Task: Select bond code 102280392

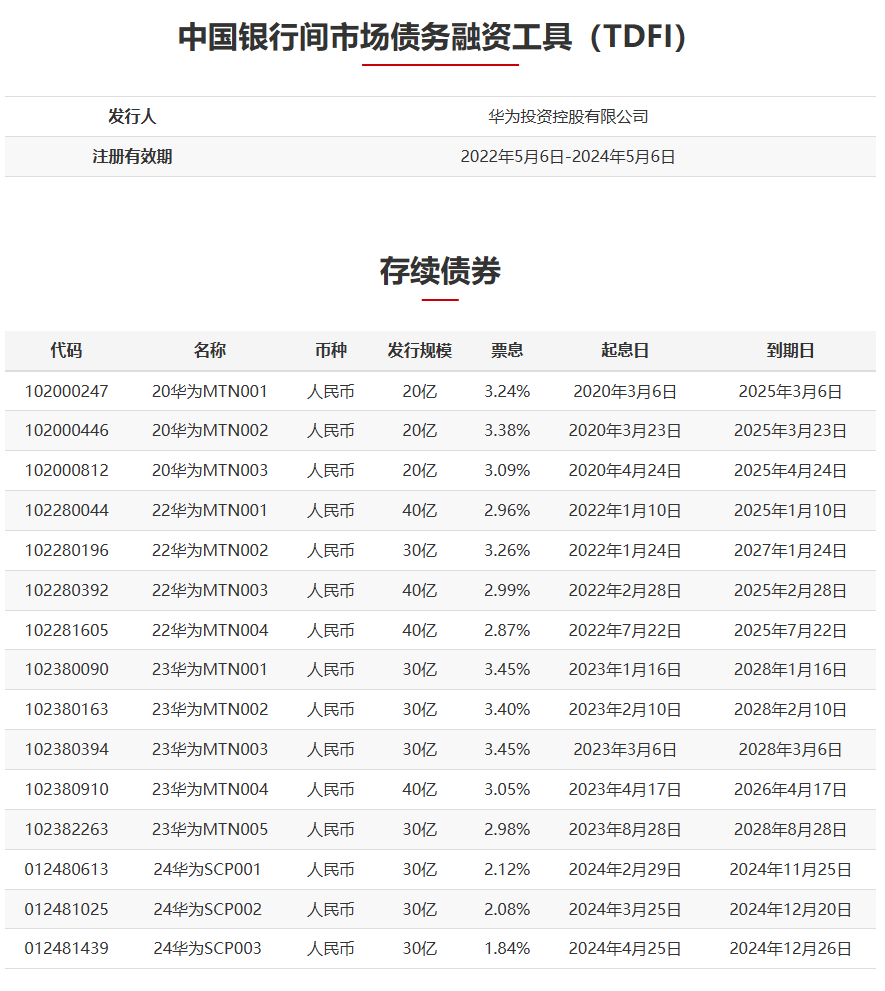Action: click(x=66, y=591)
